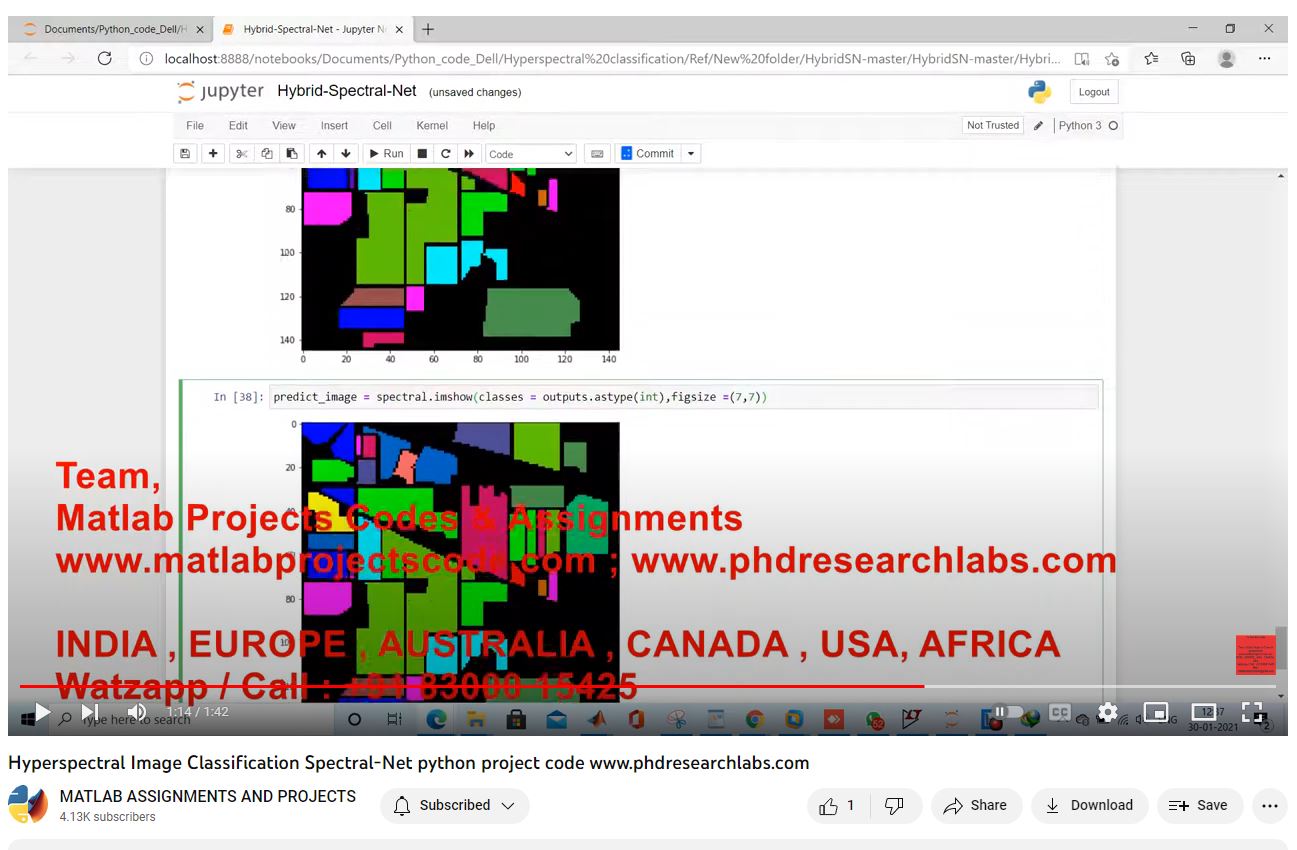Move selected cell down with arrow icon

point(346,154)
